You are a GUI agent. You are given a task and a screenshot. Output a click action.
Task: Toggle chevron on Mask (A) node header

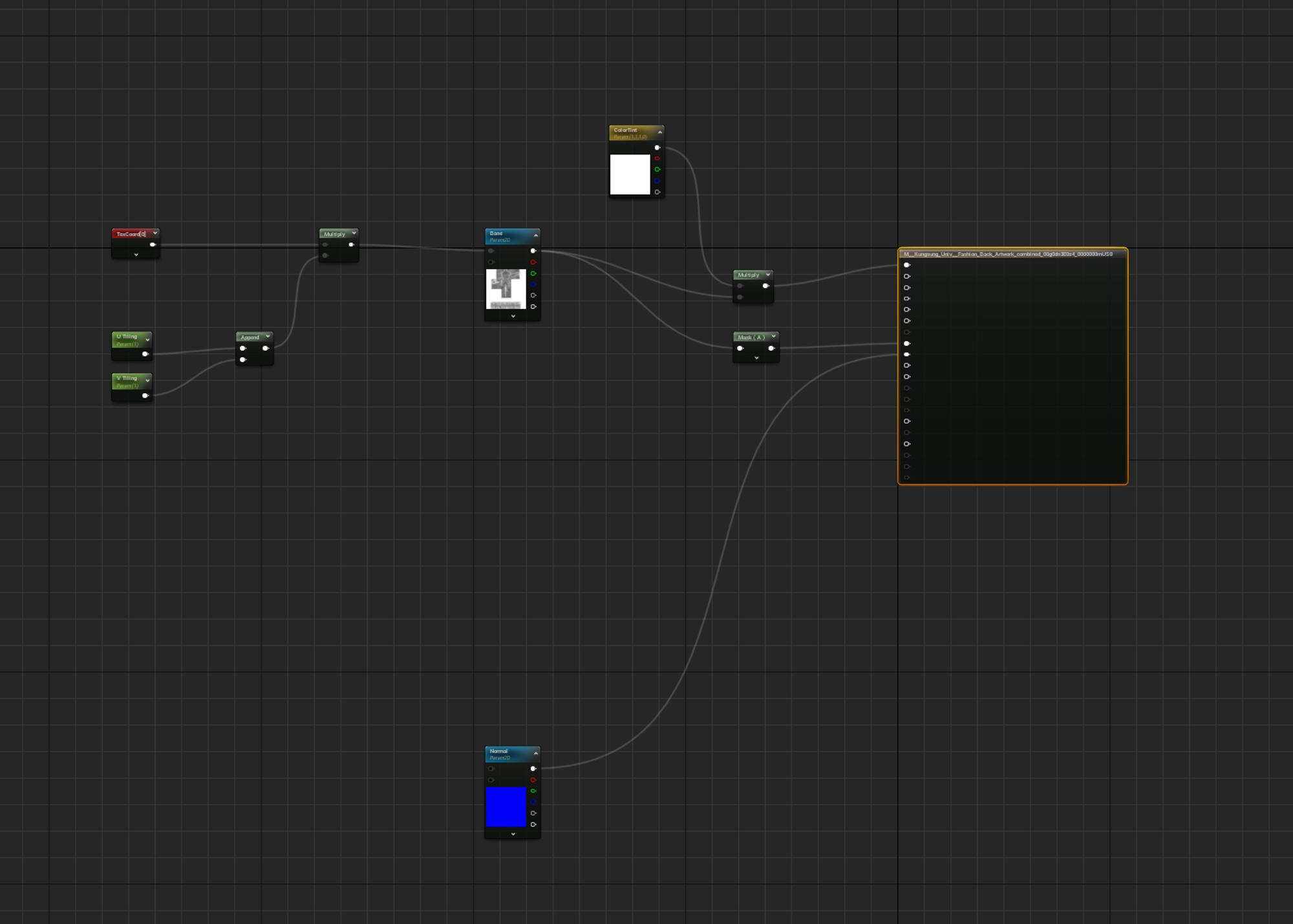[774, 336]
